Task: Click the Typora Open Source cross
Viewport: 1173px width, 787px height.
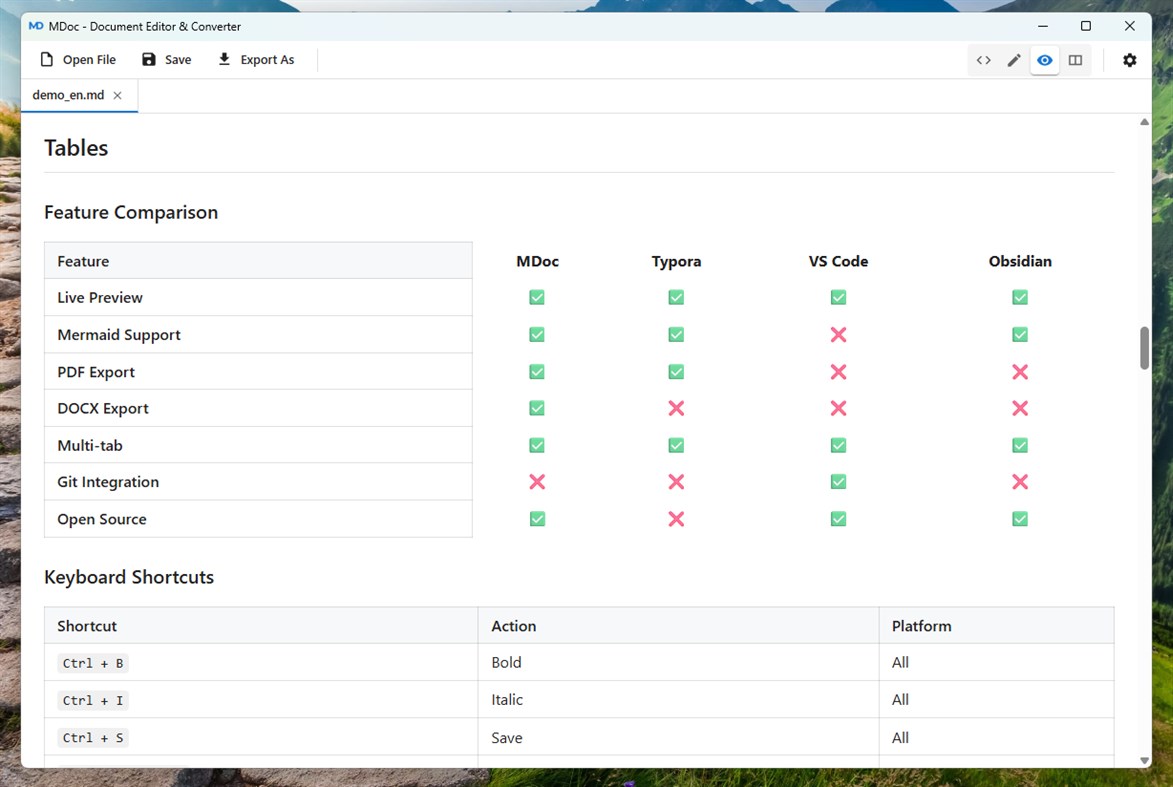Action: [x=676, y=519]
